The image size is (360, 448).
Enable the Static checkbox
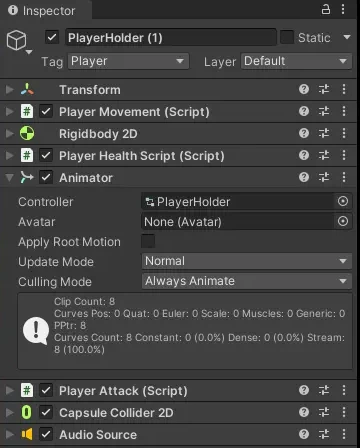coord(287,37)
